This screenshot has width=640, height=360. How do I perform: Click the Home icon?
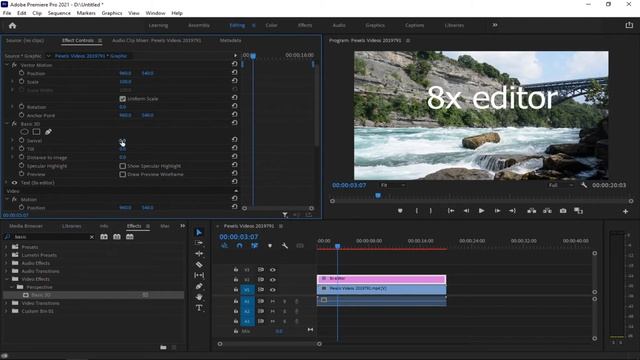[x=12, y=25]
